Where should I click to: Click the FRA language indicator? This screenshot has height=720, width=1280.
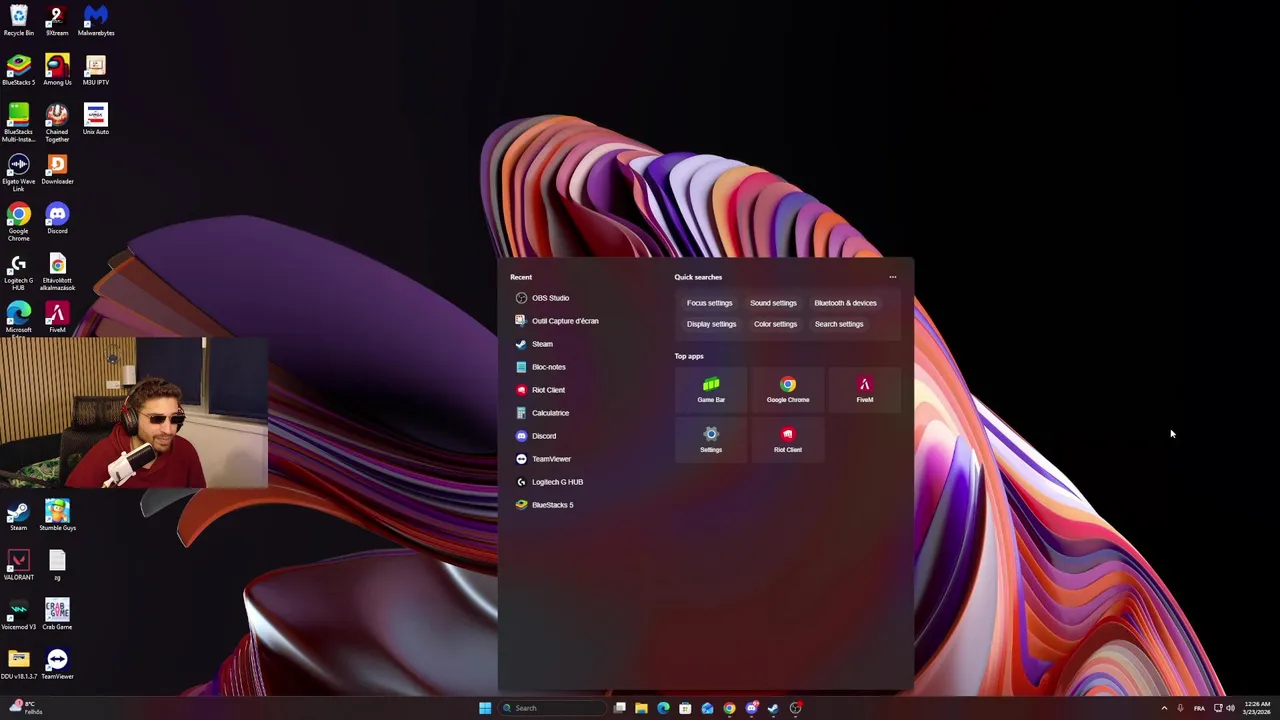pos(1199,708)
